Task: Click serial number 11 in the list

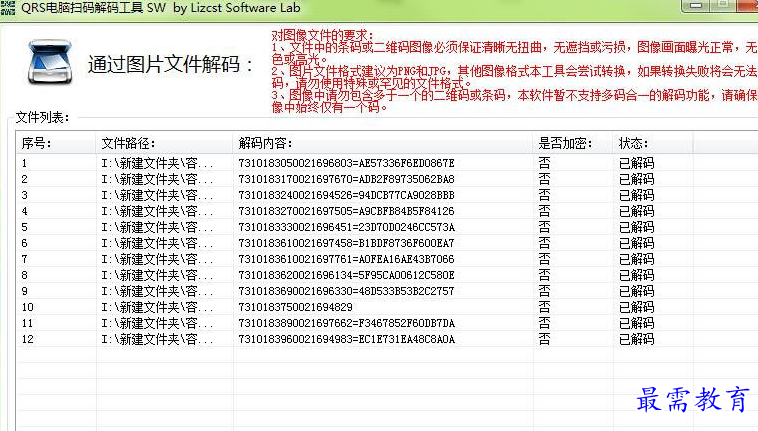Action: pyautogui.click(x=28, y=323)
